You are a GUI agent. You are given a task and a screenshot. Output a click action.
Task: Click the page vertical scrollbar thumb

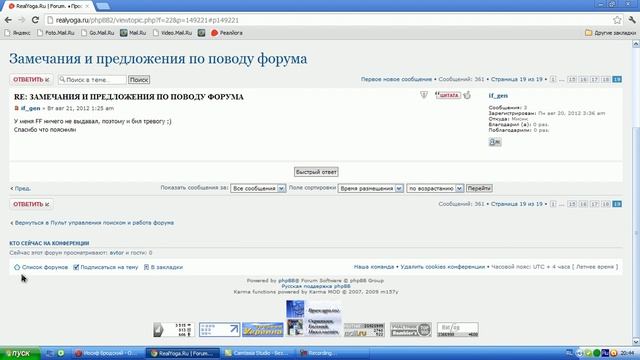pos(636,233)
